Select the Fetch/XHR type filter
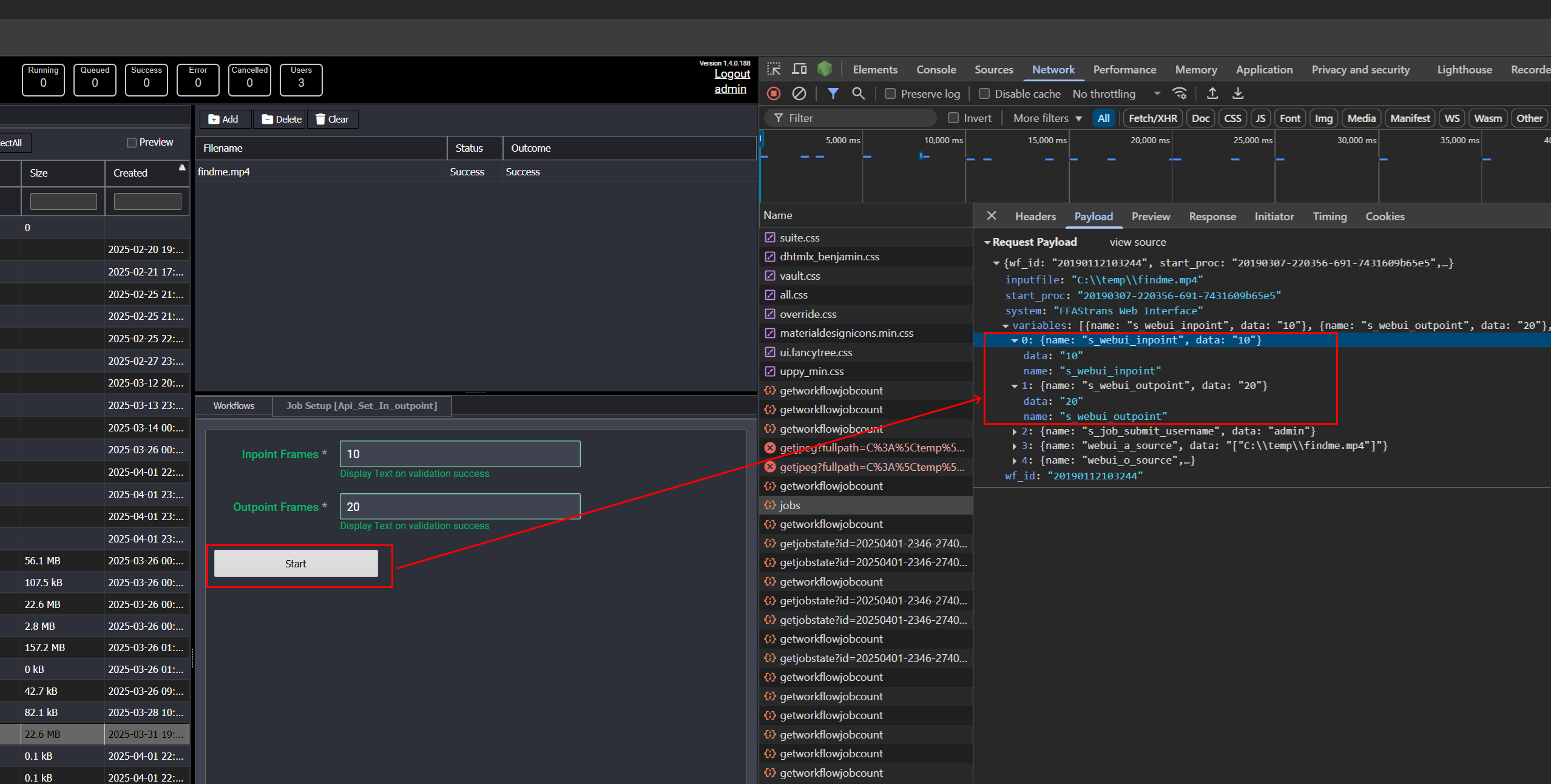Image resolution: width=1551 pixels, height=784 pixels. pyautogui.click(x=1153, y=118)
